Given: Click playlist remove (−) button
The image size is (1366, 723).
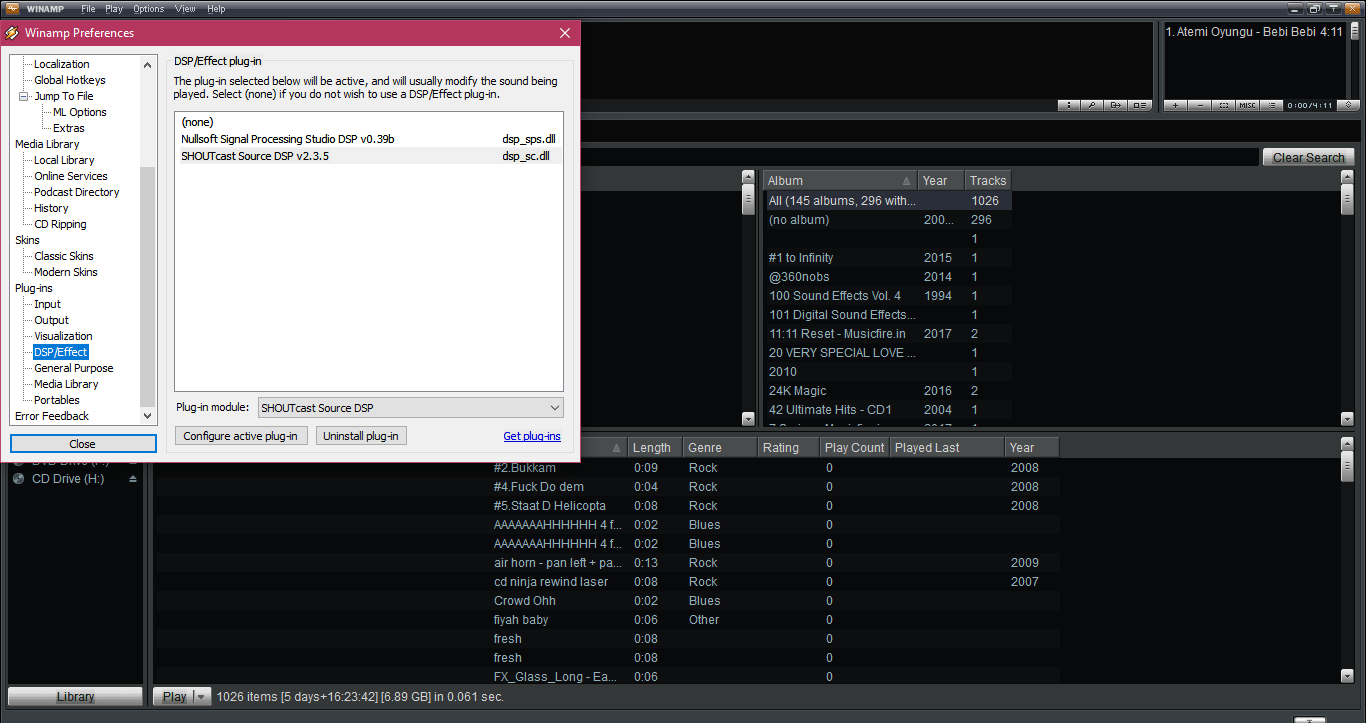Looking at the screenshot, I should pos(1200,105).
